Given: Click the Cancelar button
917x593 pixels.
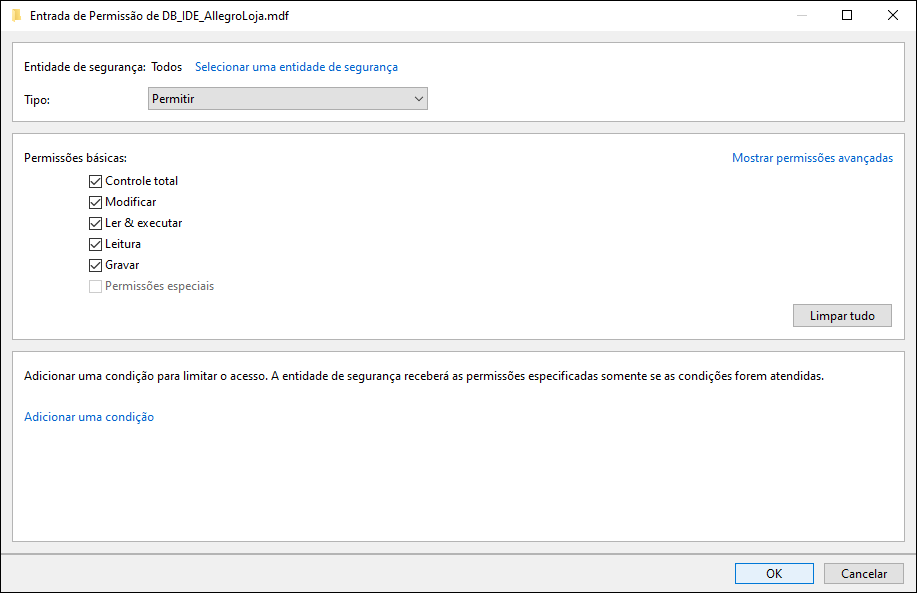Looking at the screenshot, I should click(864, 574).
